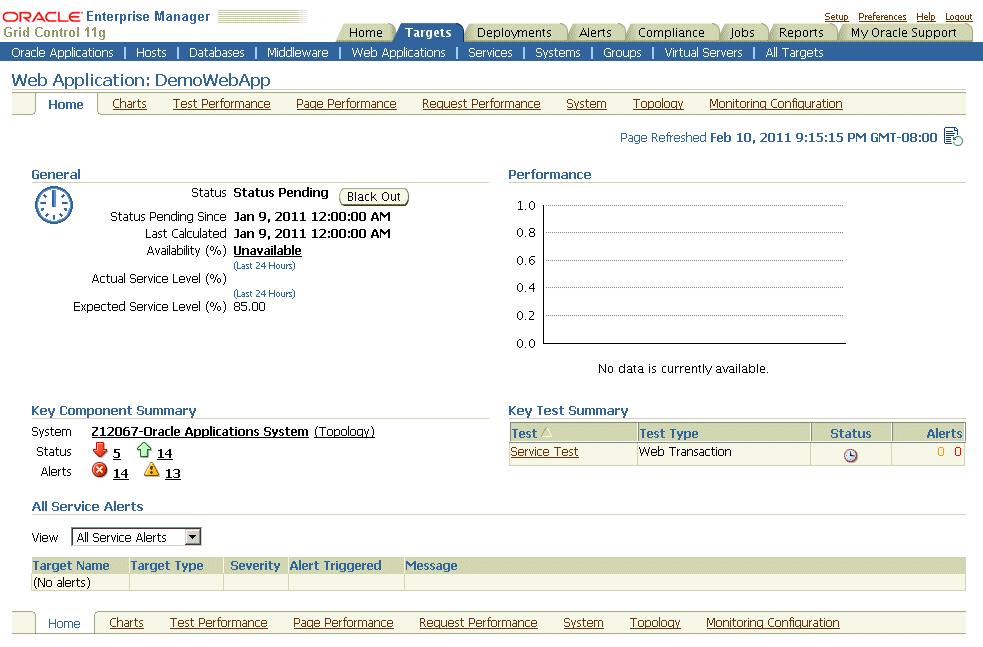Sort by the Test column arrow
The height and width of the screenshot is (647, 983).
tap(547, 433)
